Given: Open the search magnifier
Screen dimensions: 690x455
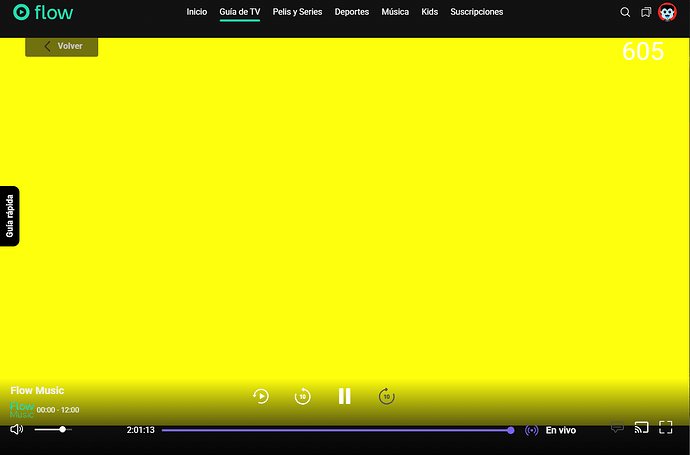Looking at the screenshot, I should [x=625, y=12].
